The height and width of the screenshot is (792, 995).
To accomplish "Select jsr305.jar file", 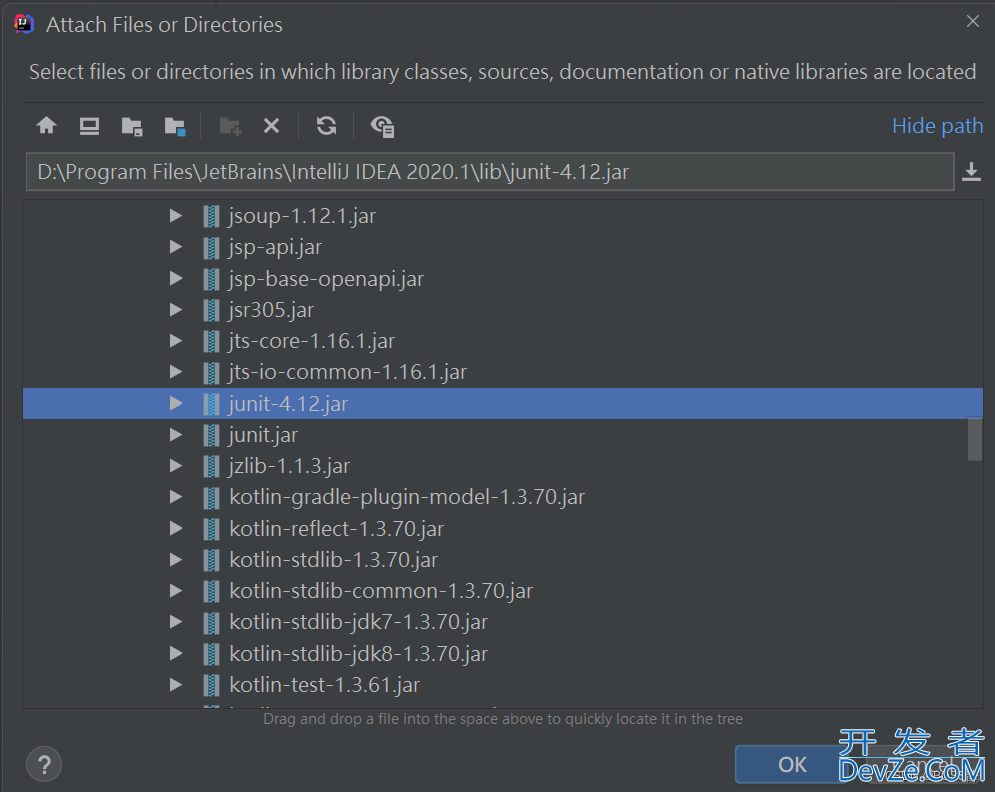I will click(271, 310).
